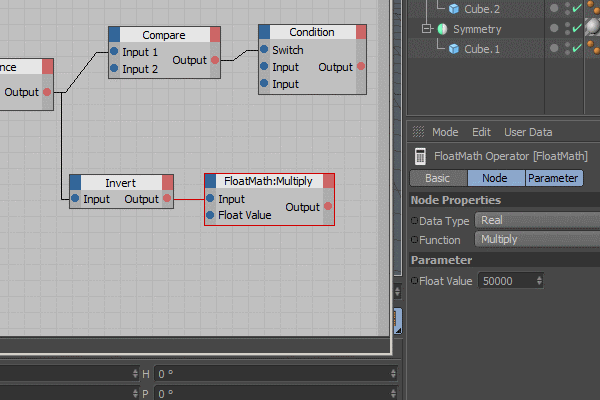
Task: Click the Cube.2 object icon
Action: click(454, 9)
